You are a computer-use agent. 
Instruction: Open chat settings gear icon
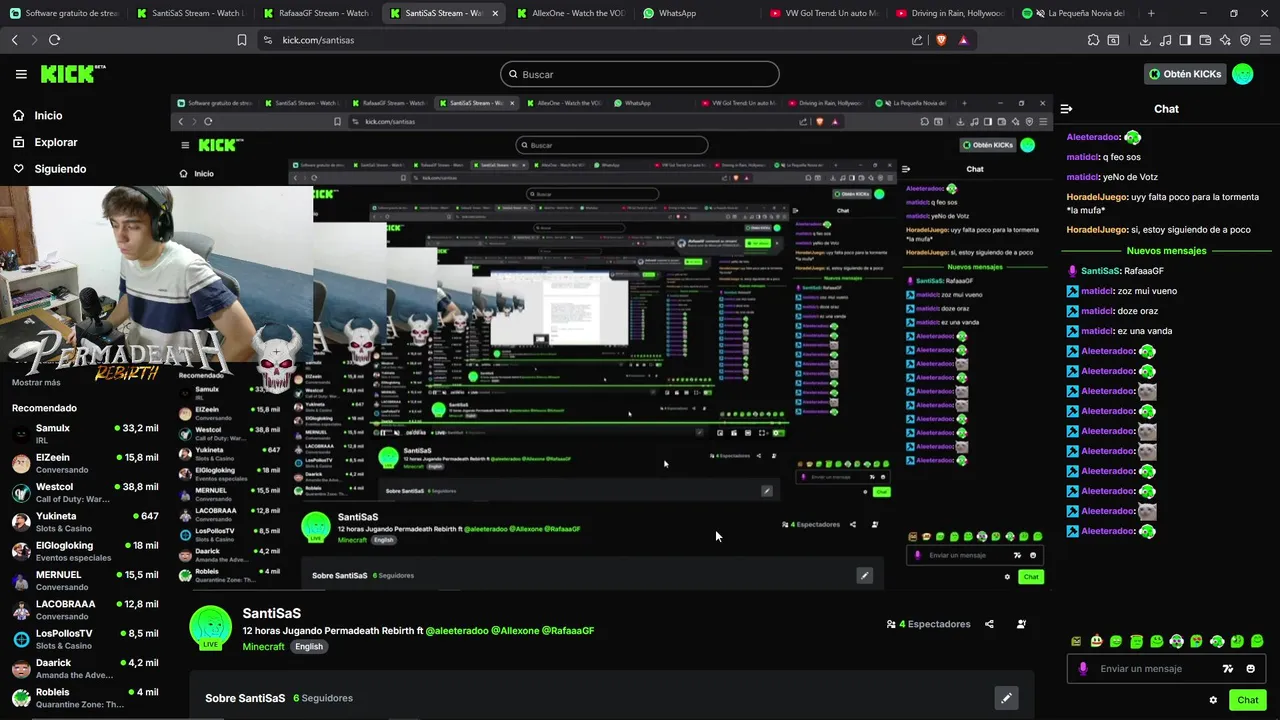click(x=1213, y=700)
